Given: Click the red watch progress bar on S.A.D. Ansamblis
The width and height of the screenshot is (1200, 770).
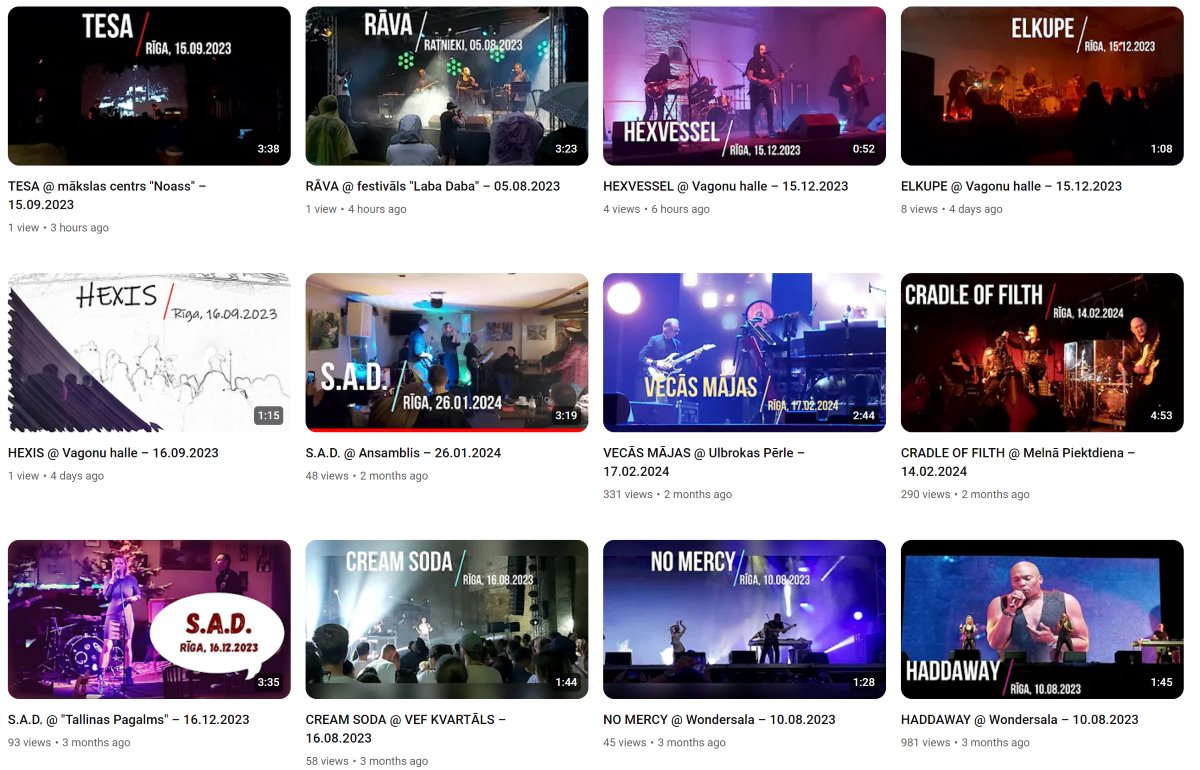Looking at the screenshot, I should 447,430.
